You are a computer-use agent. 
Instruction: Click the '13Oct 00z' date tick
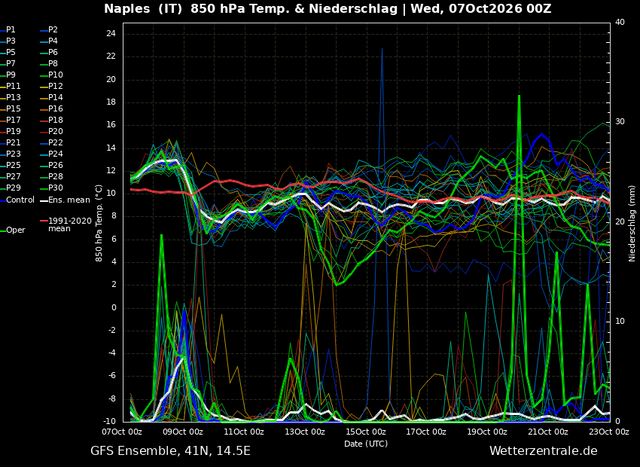[x=307, y=432]
